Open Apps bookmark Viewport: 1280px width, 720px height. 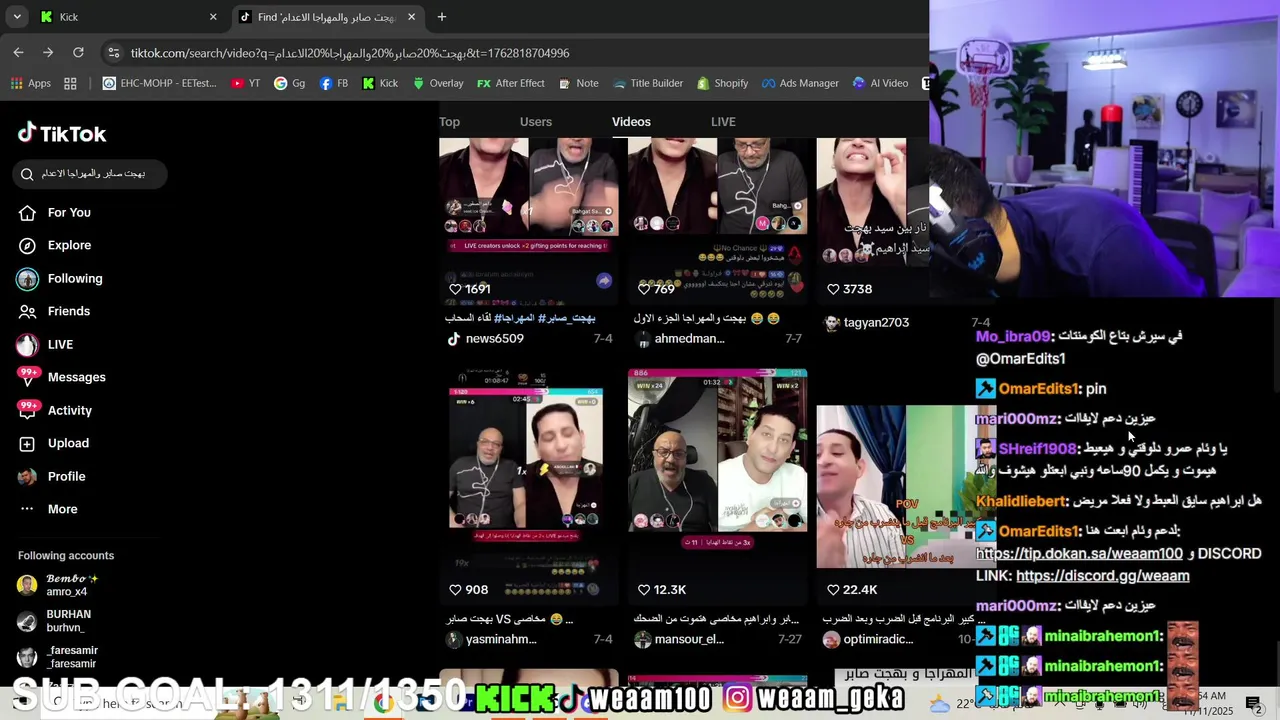pyautogui.click(x=31, y=83)
